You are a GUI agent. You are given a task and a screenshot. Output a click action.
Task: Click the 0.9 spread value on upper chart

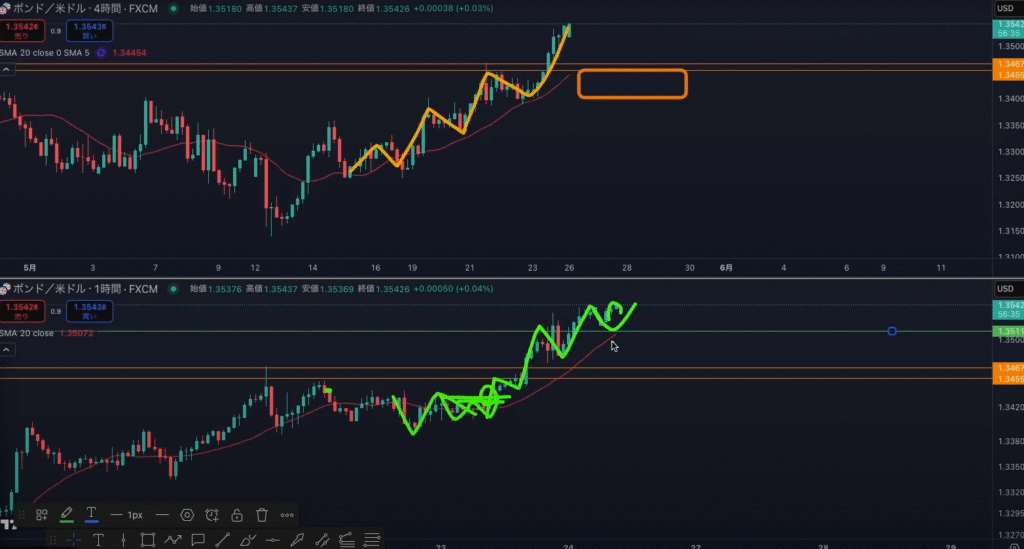point(56,31)
